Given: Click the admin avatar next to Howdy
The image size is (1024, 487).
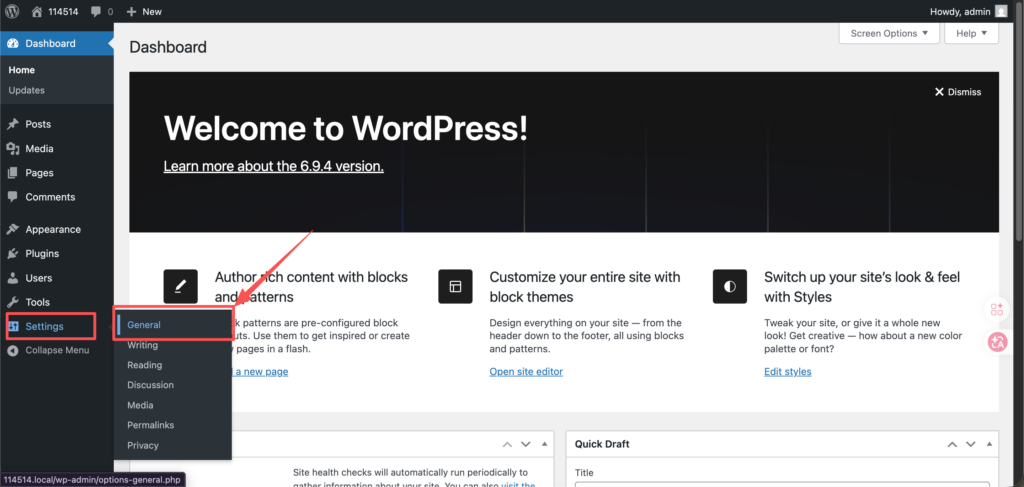Looking at the screenshot, I should point(1001,11).
